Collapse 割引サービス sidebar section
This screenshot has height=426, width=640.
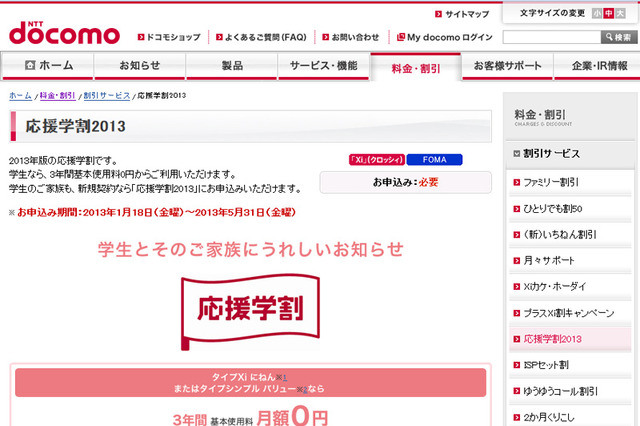pyautogui.click(x=517, y=154)
